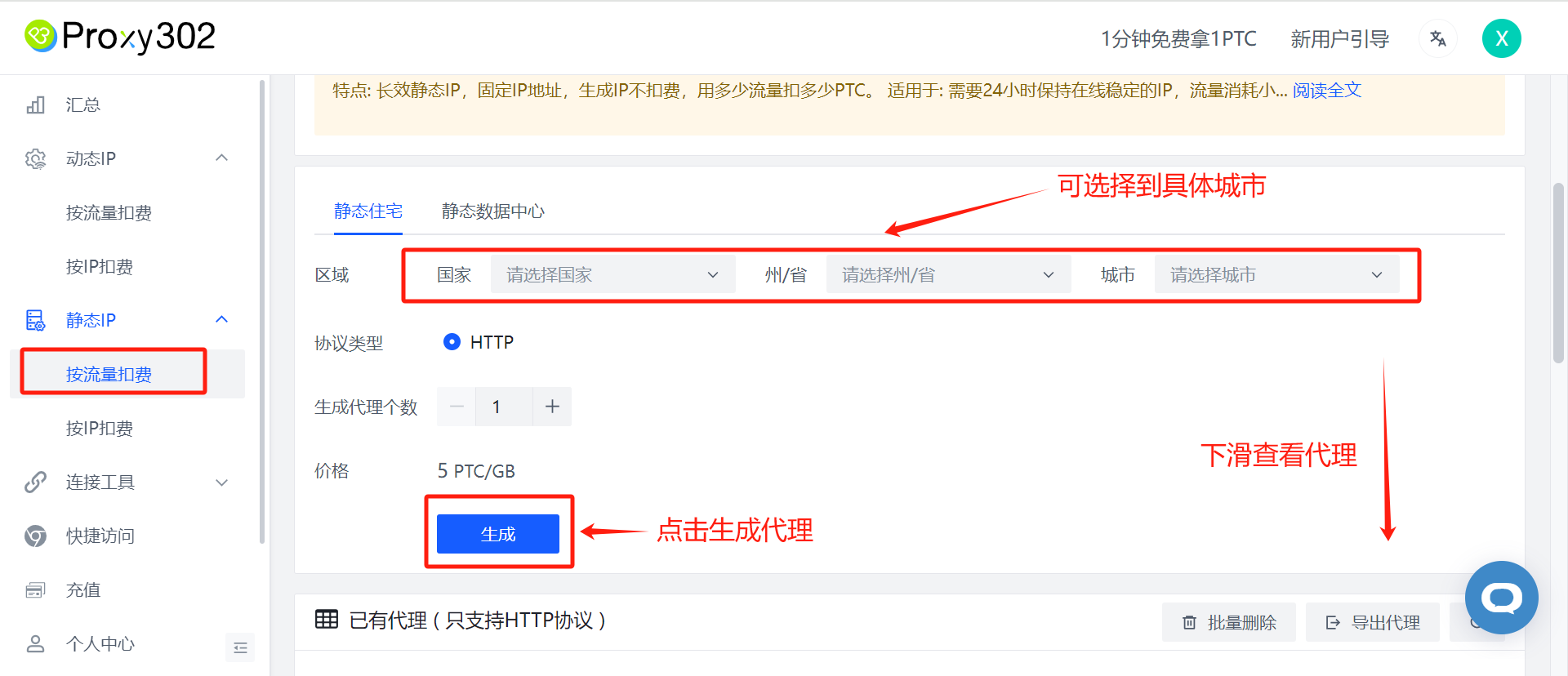Click the sidebar vertical scrollbar
This screenshot has width=1568, height=676.
(x=262, y=311)
